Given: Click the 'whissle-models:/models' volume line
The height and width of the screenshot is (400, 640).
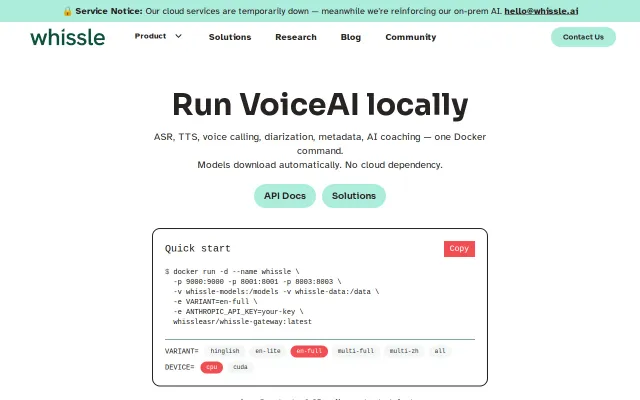Looking at the screenshot, I should click(x=276, y=292).
